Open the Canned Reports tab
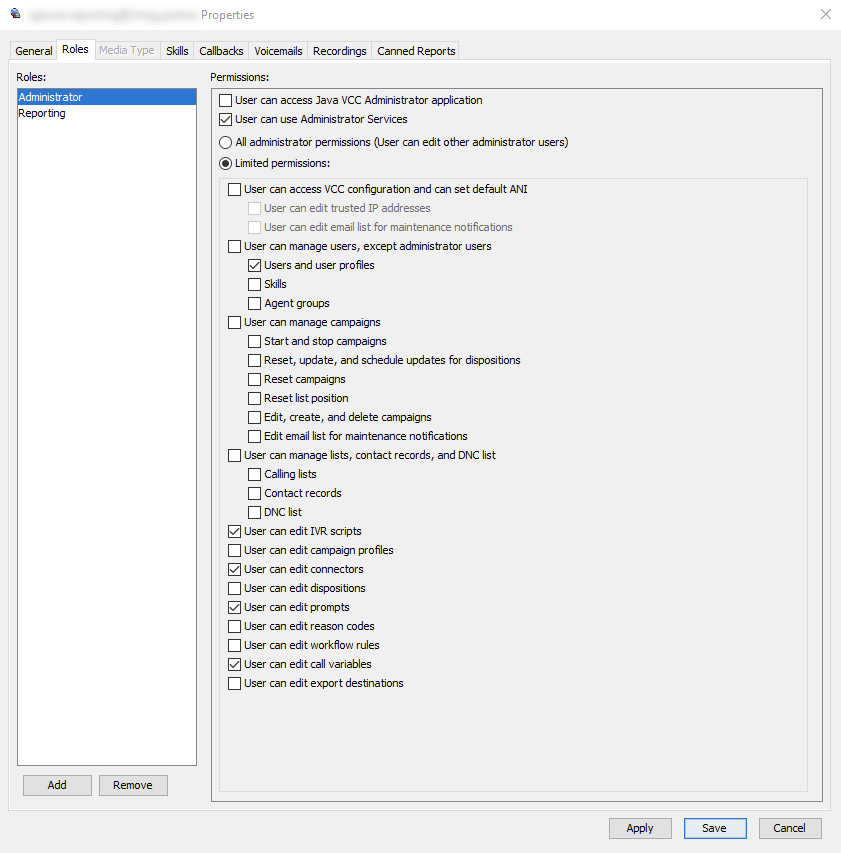The width and height of the screenshot is (841, 853). coord(415,50)
